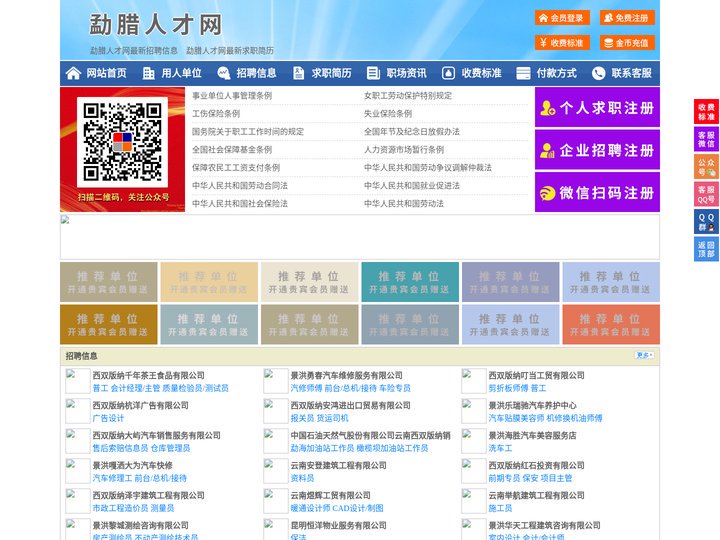Click logo thumbnail beside 景洪海胜汽车美容服务店

473,441
